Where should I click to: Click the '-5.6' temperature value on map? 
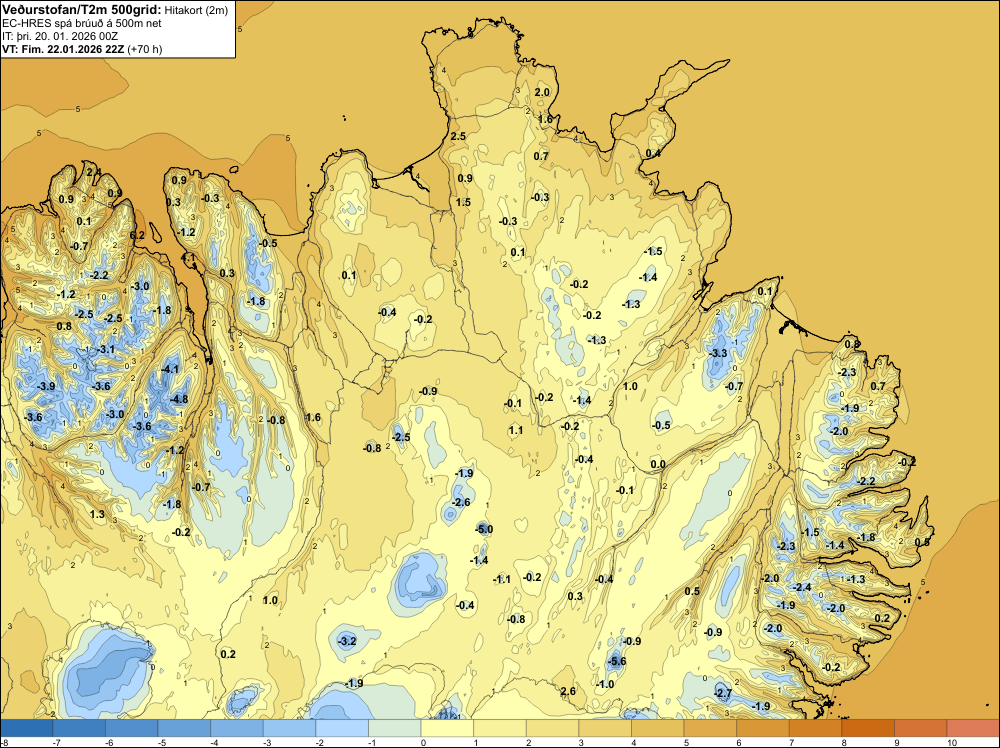point(616,661)
